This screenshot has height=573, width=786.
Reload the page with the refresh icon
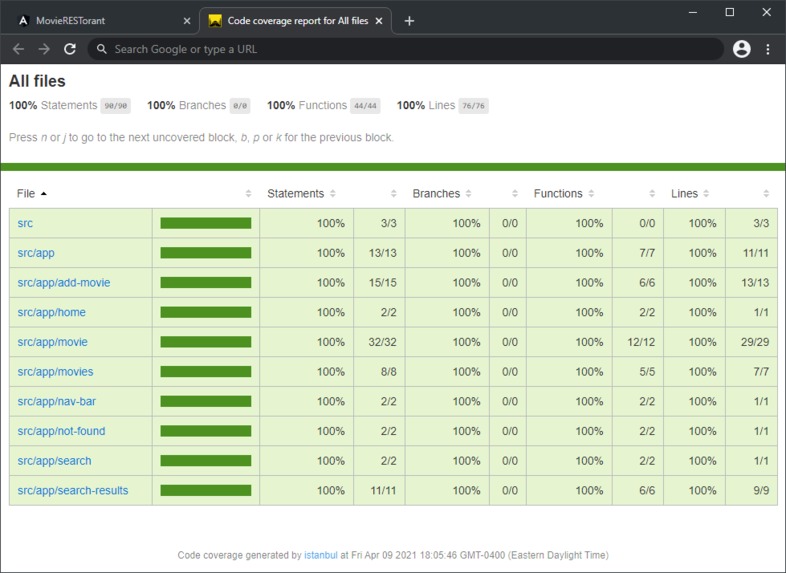pyautogui.click(x=70, y=49)
